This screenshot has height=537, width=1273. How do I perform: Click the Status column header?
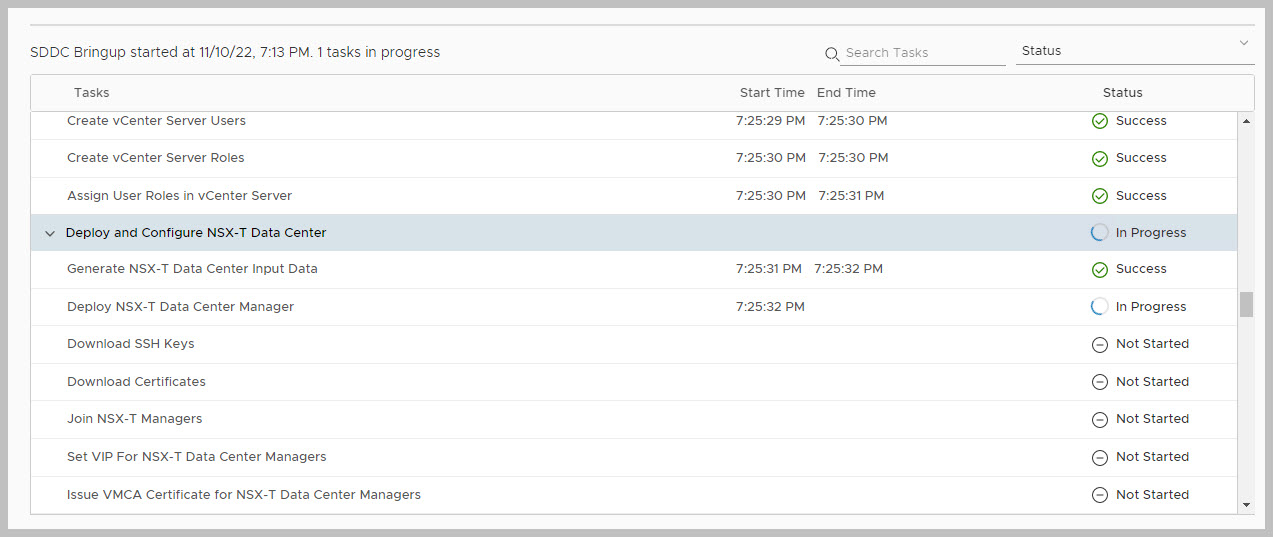(x=1122, y=93)
